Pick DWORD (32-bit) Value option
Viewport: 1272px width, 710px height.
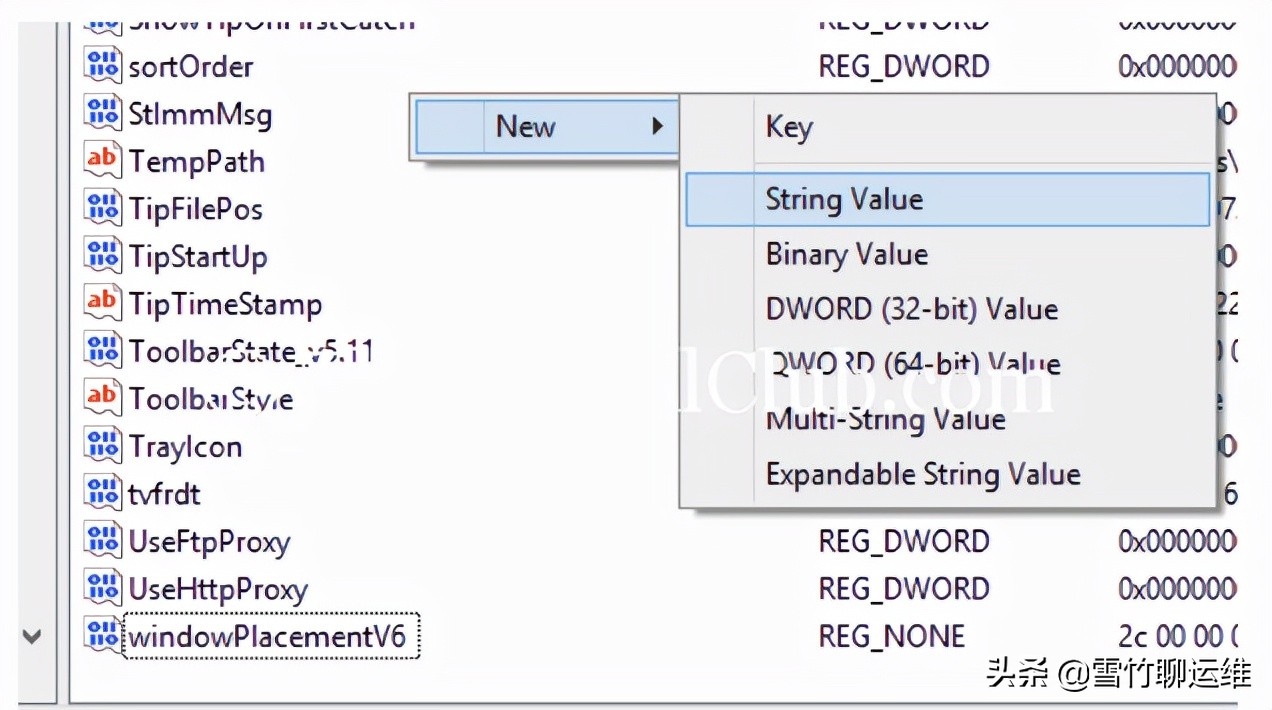[911, 309]
